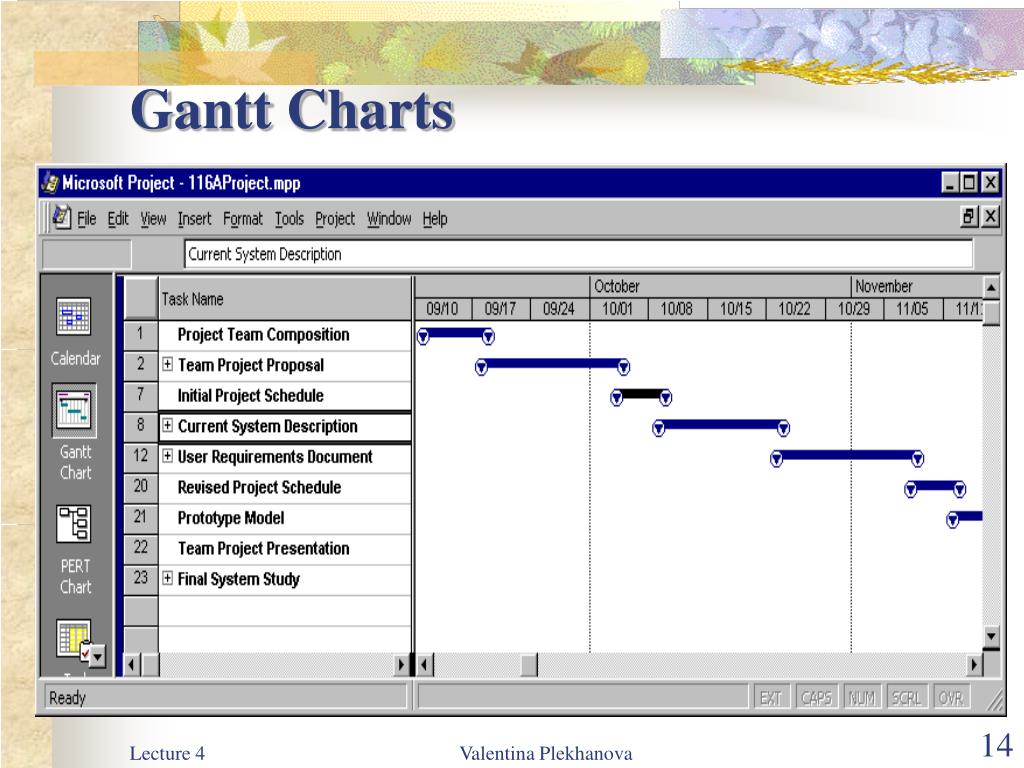Click the Task Usage view icon
Image resolution: width=1024 pixels, height=768 pixels.
(x=73, y=639)
